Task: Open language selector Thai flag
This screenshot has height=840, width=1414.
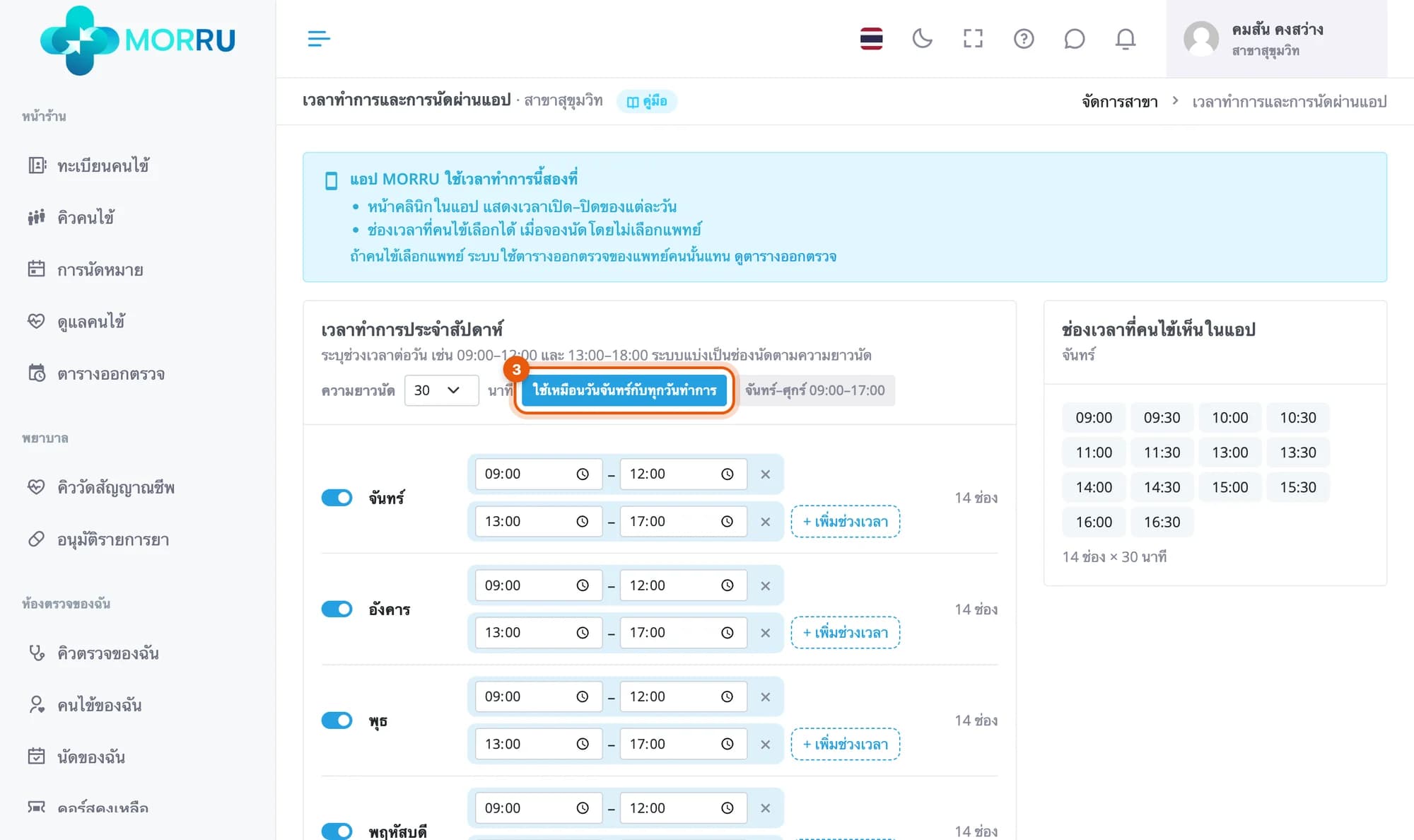Action: click(871, 38)
